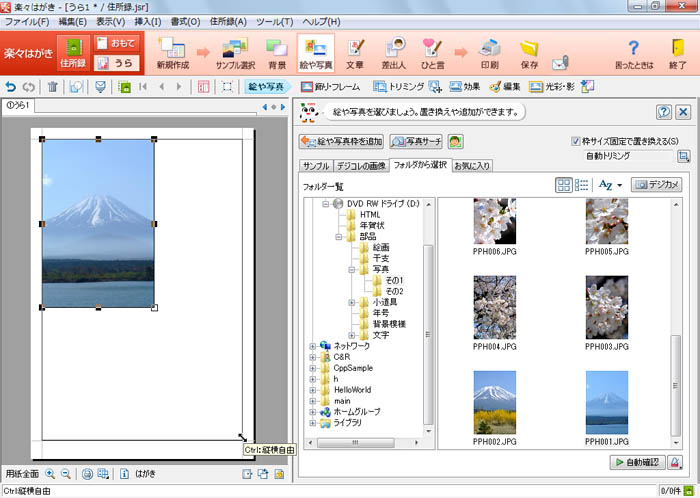Screen dimensions: 700x498
Task: Expand the 小道具 folder node
Action: click(x=352, y=302)
